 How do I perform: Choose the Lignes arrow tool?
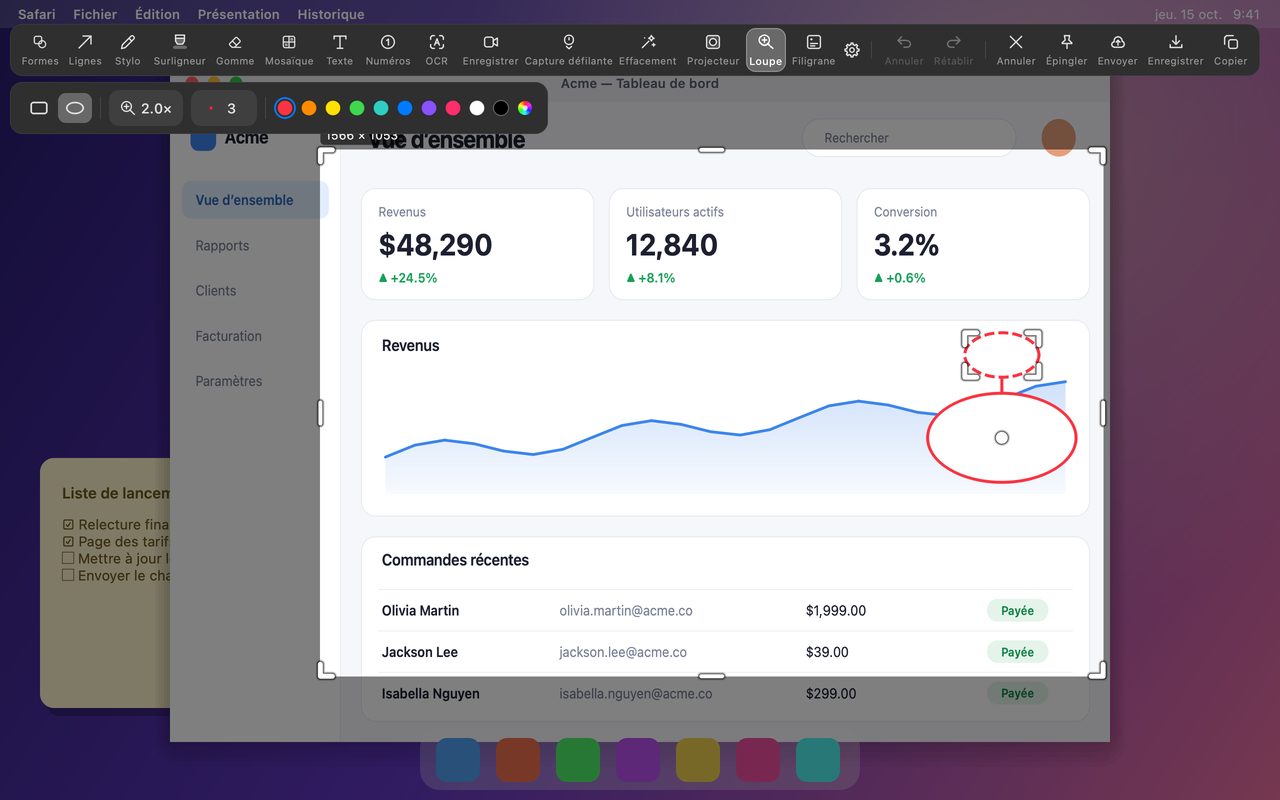[85, 50]
